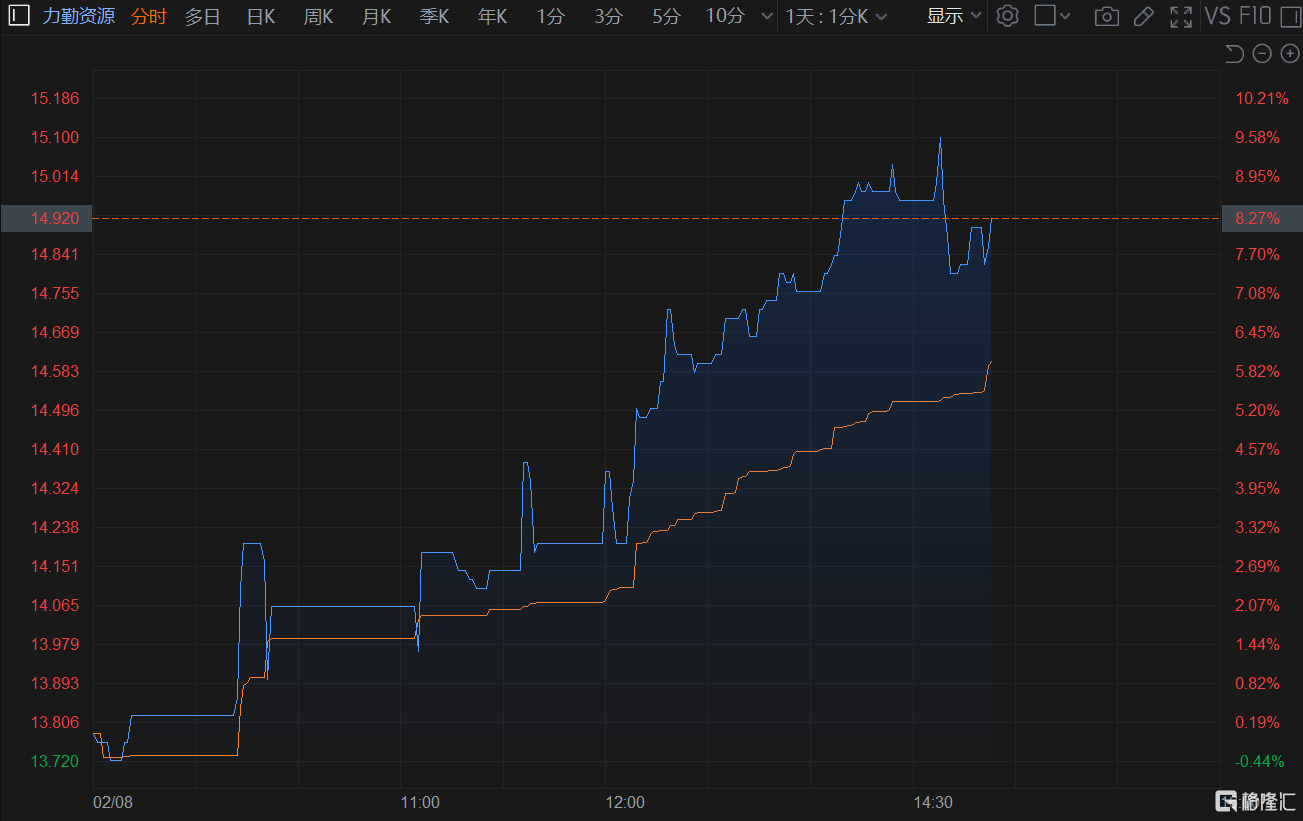
Task: Select the pencil drawing tool
Action: 1144,16
